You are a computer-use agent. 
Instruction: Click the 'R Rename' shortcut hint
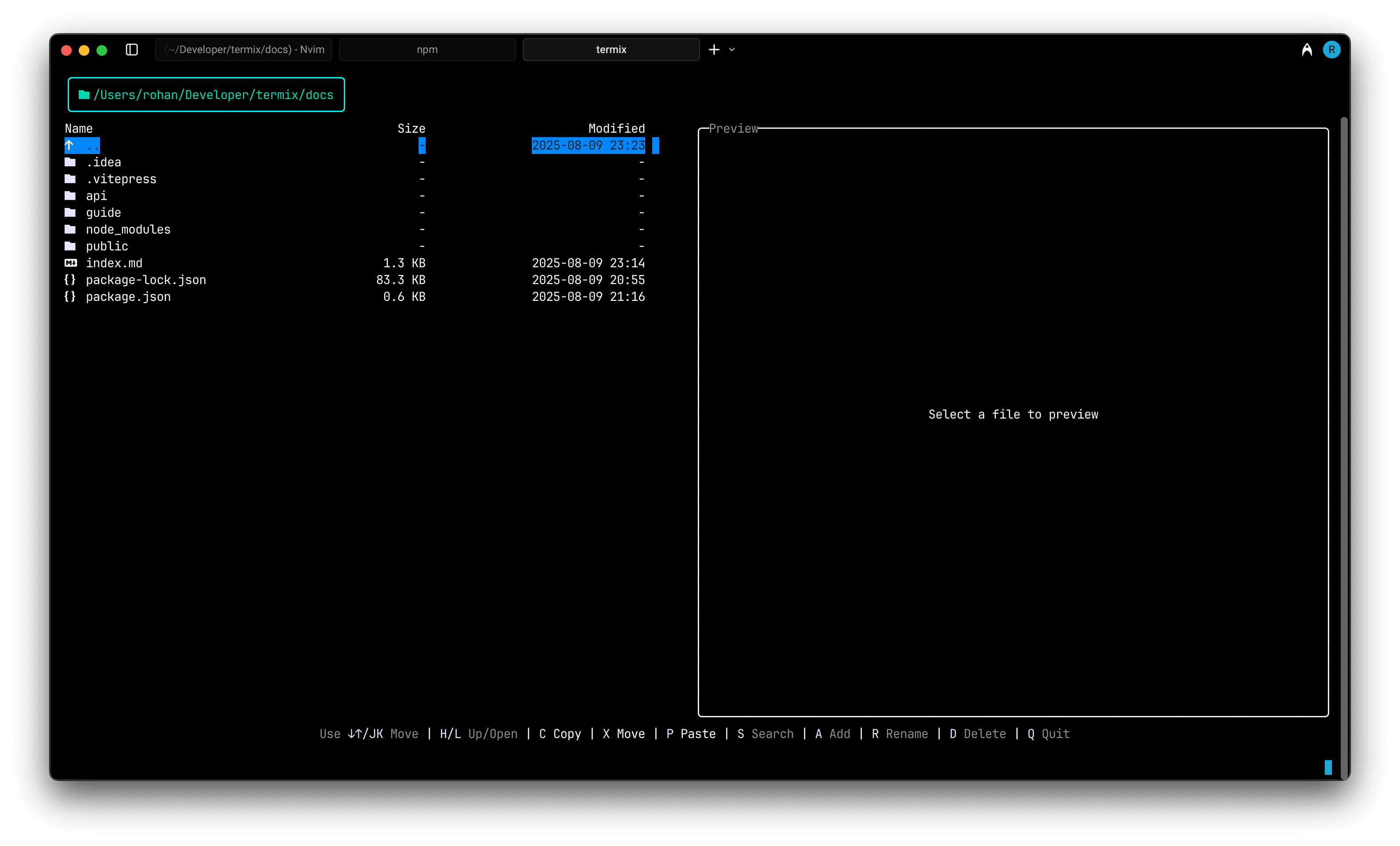coord(900,734)
